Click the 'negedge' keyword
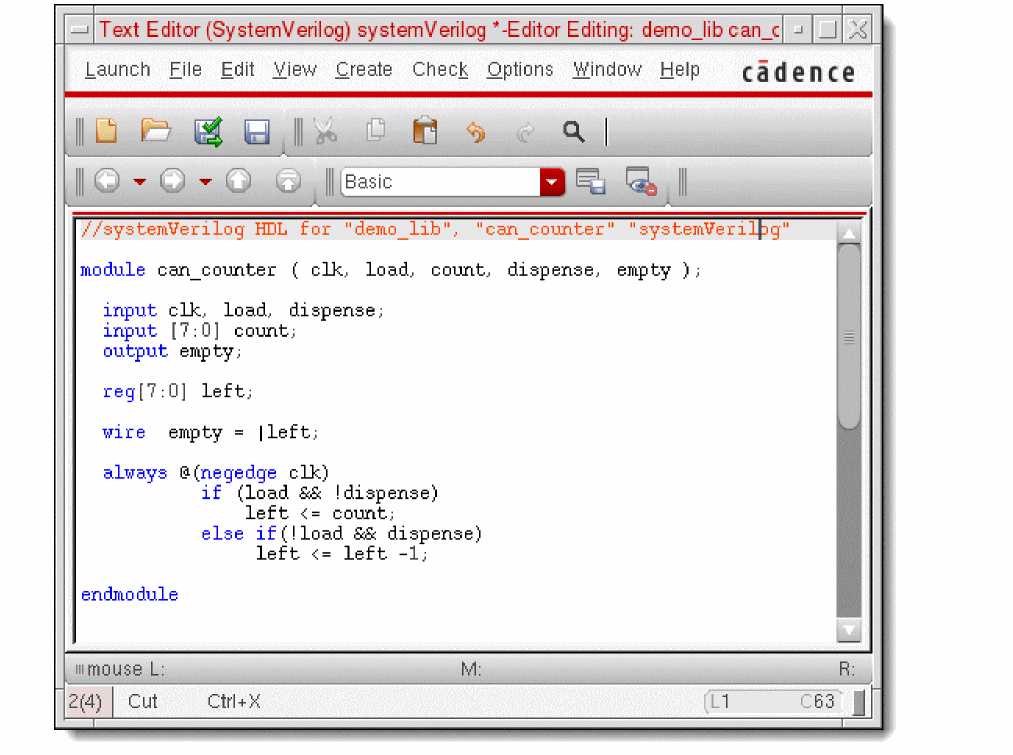 click(238, 473)
